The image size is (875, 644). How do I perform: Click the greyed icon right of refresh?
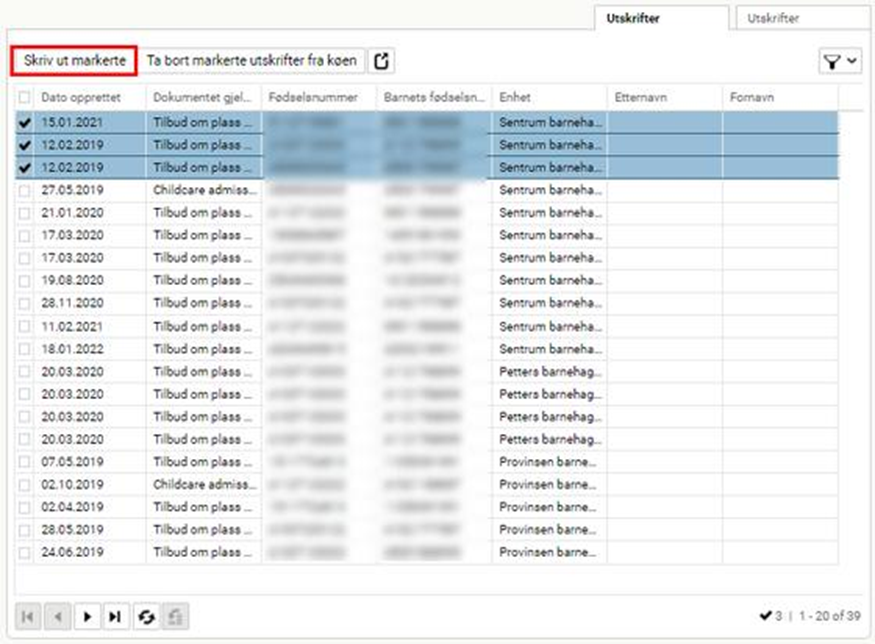tap(174, 617)
